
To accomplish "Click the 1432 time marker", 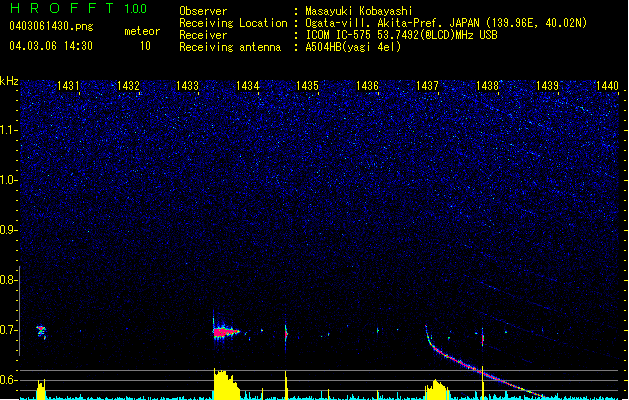I will 128,86.
